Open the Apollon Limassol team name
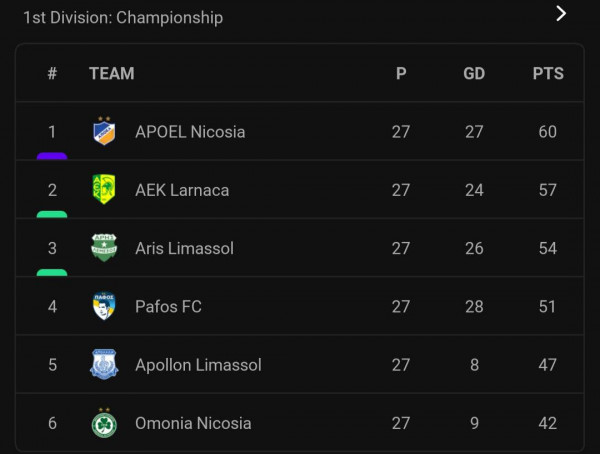 pyautogui.click(x=198, y=365)
